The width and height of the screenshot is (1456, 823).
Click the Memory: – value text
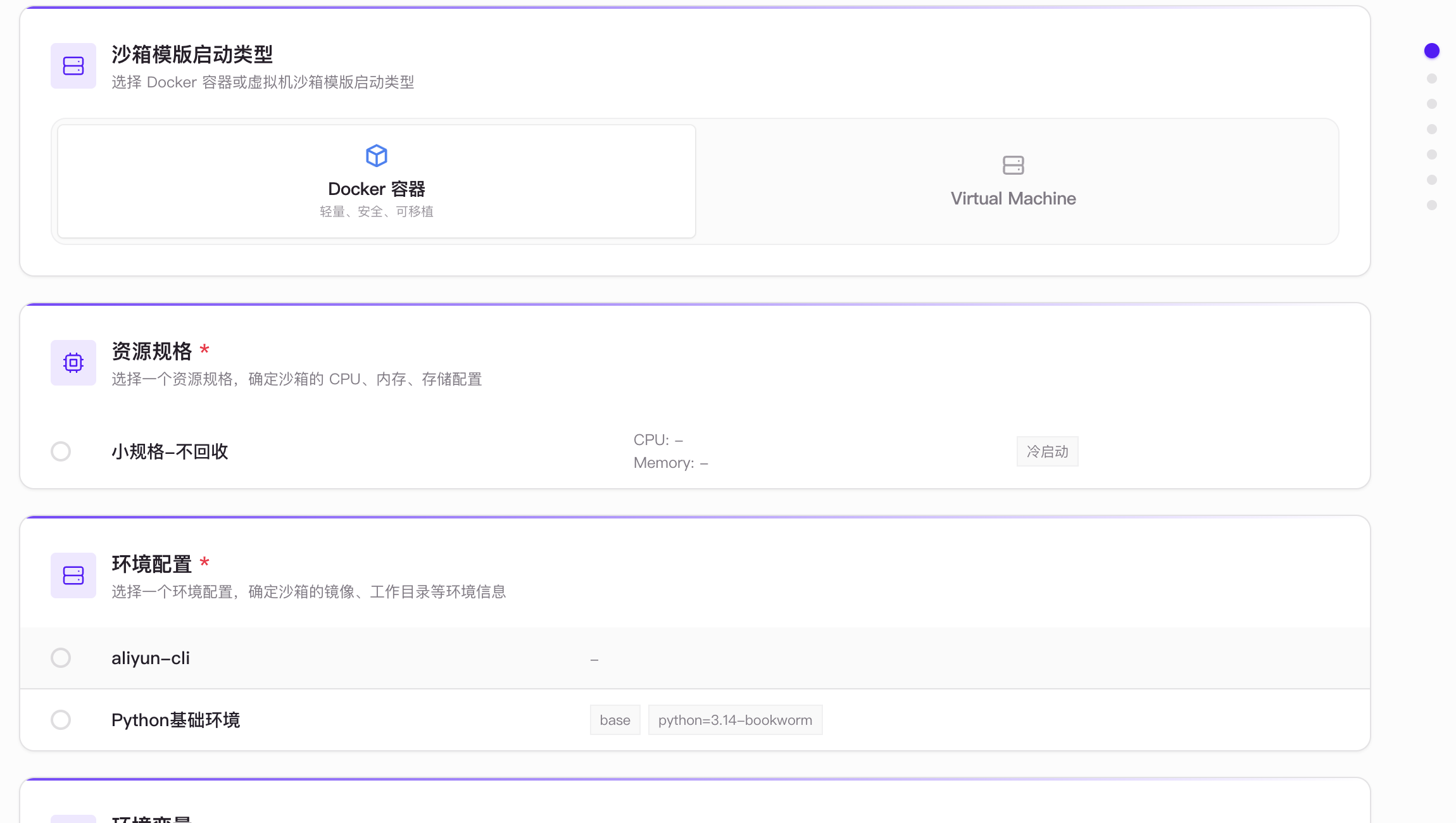point(671,463)
